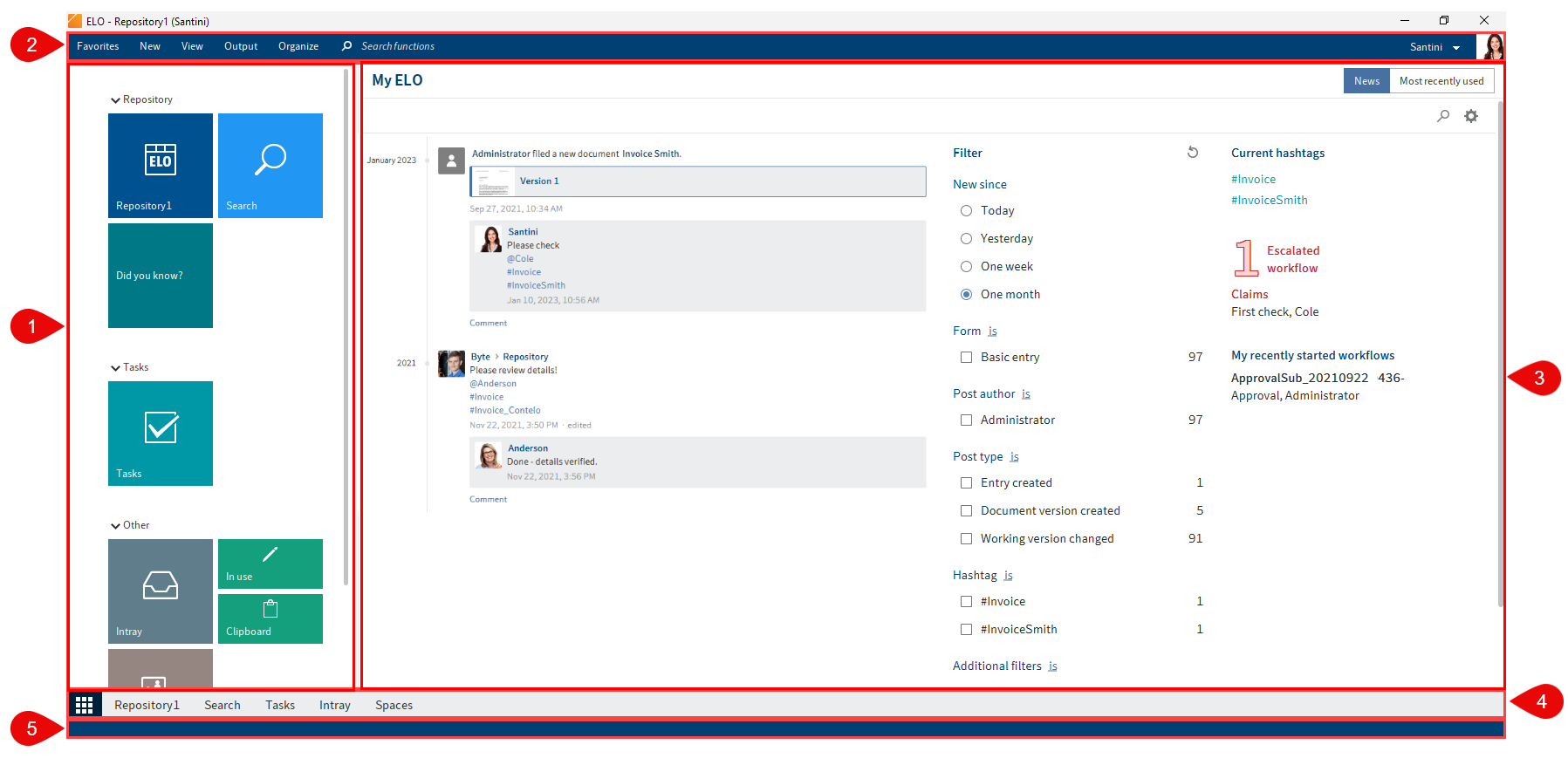Select the Today radio button
This screenshot has height=772, width=1568.
click(966, 211)
